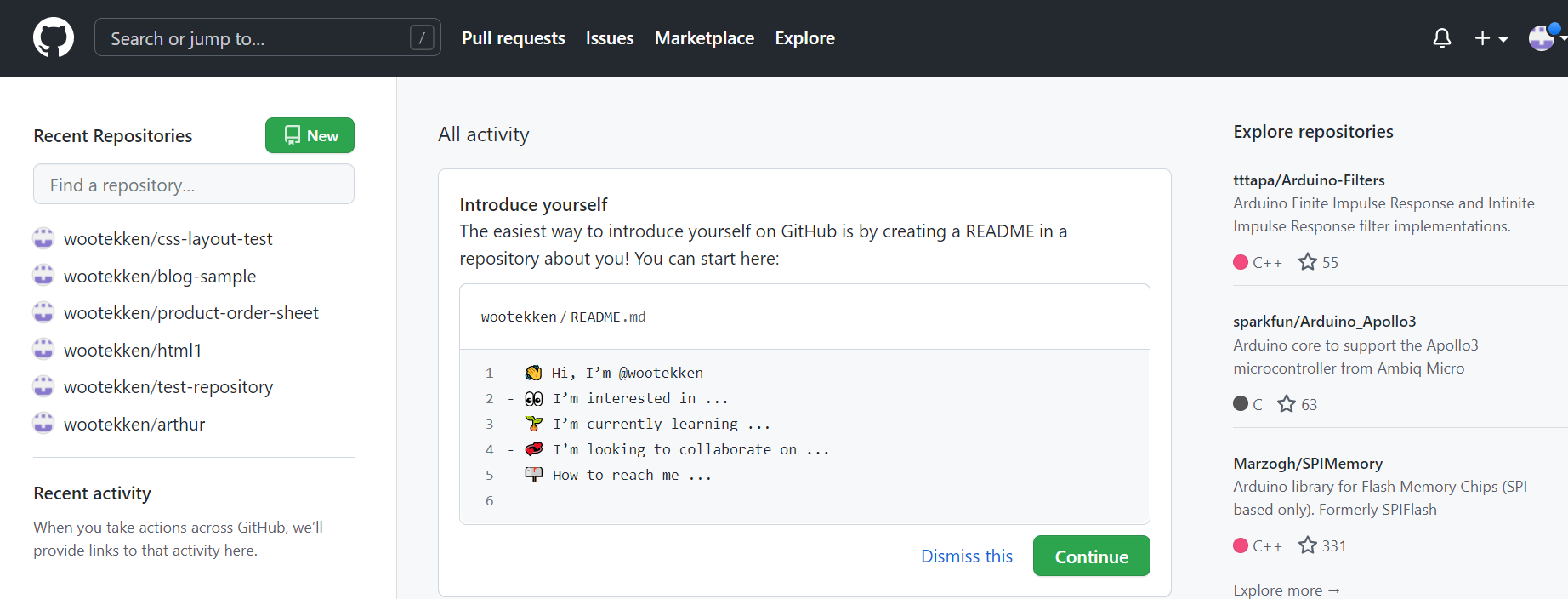This screenshot has height=599, width=1568.
Task: Click the C++ language dot for SPIMemory
Action: (x=1241, y=545)
